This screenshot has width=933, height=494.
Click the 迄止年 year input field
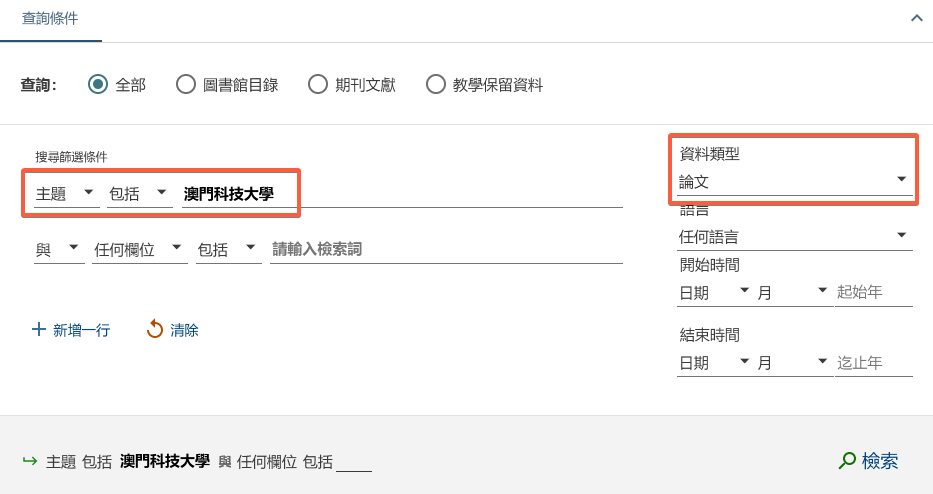point(873,362)
